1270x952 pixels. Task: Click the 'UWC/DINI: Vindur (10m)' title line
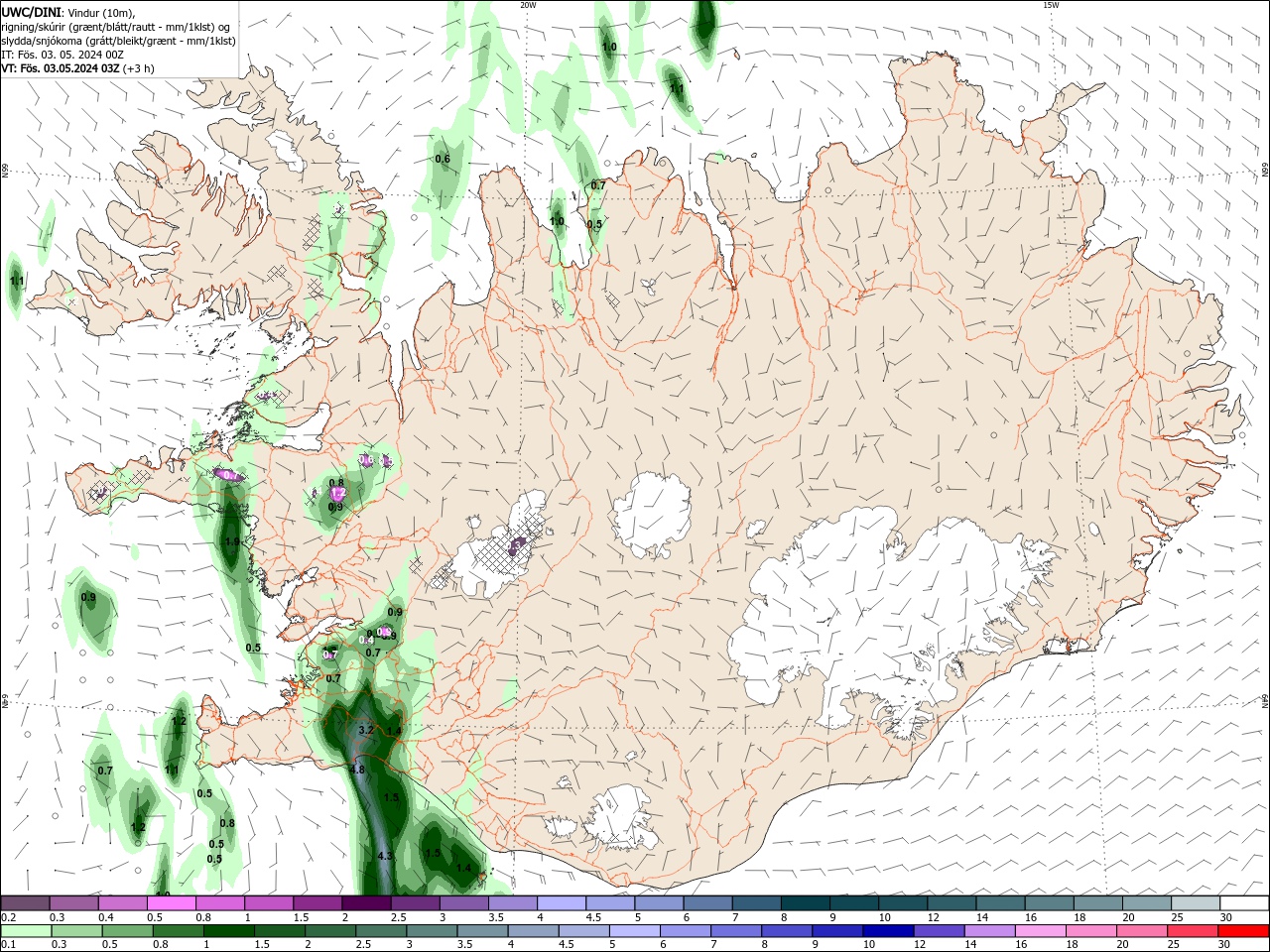[67, 12]
